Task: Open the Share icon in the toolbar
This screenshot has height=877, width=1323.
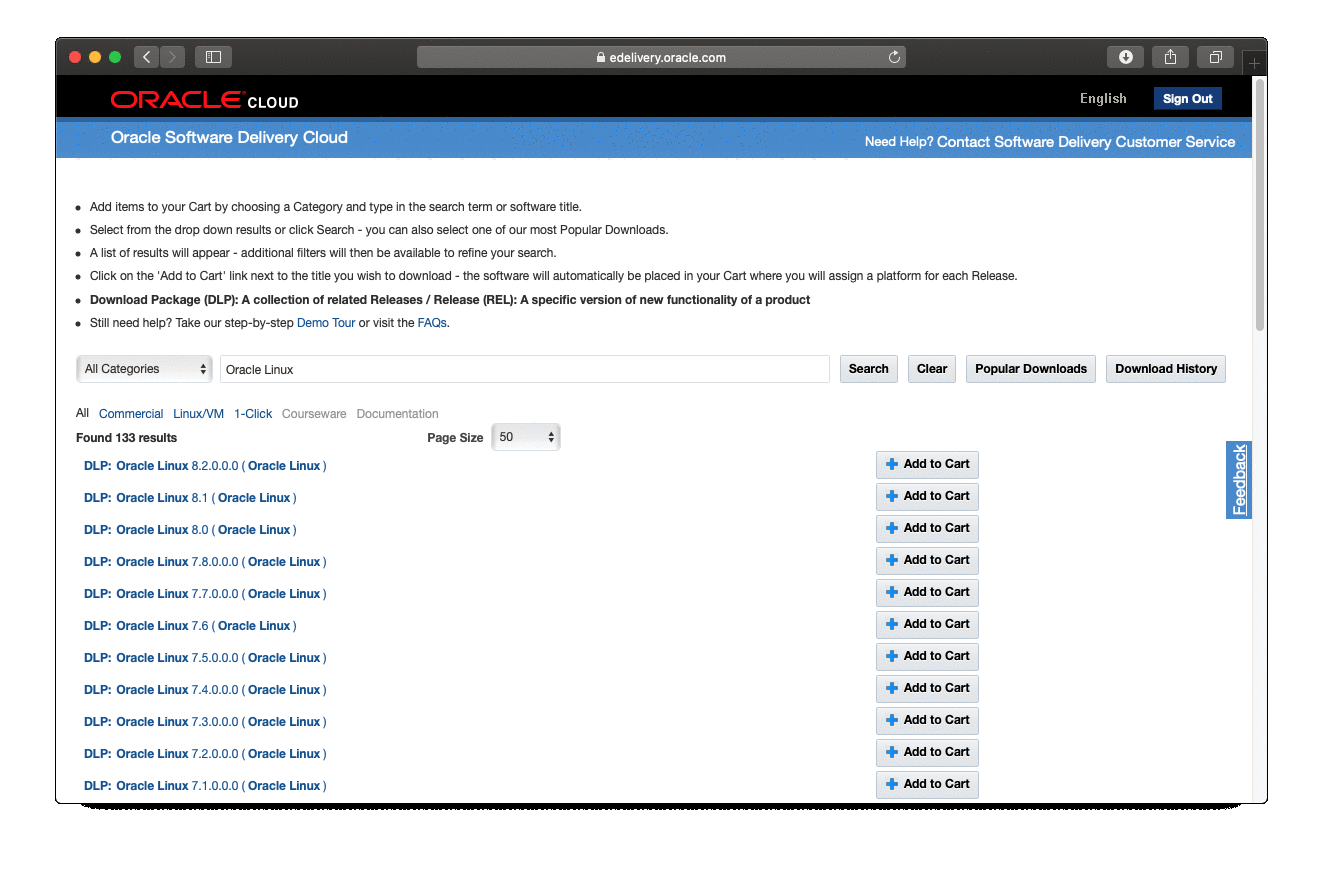Action: (x=1170, y=57)
